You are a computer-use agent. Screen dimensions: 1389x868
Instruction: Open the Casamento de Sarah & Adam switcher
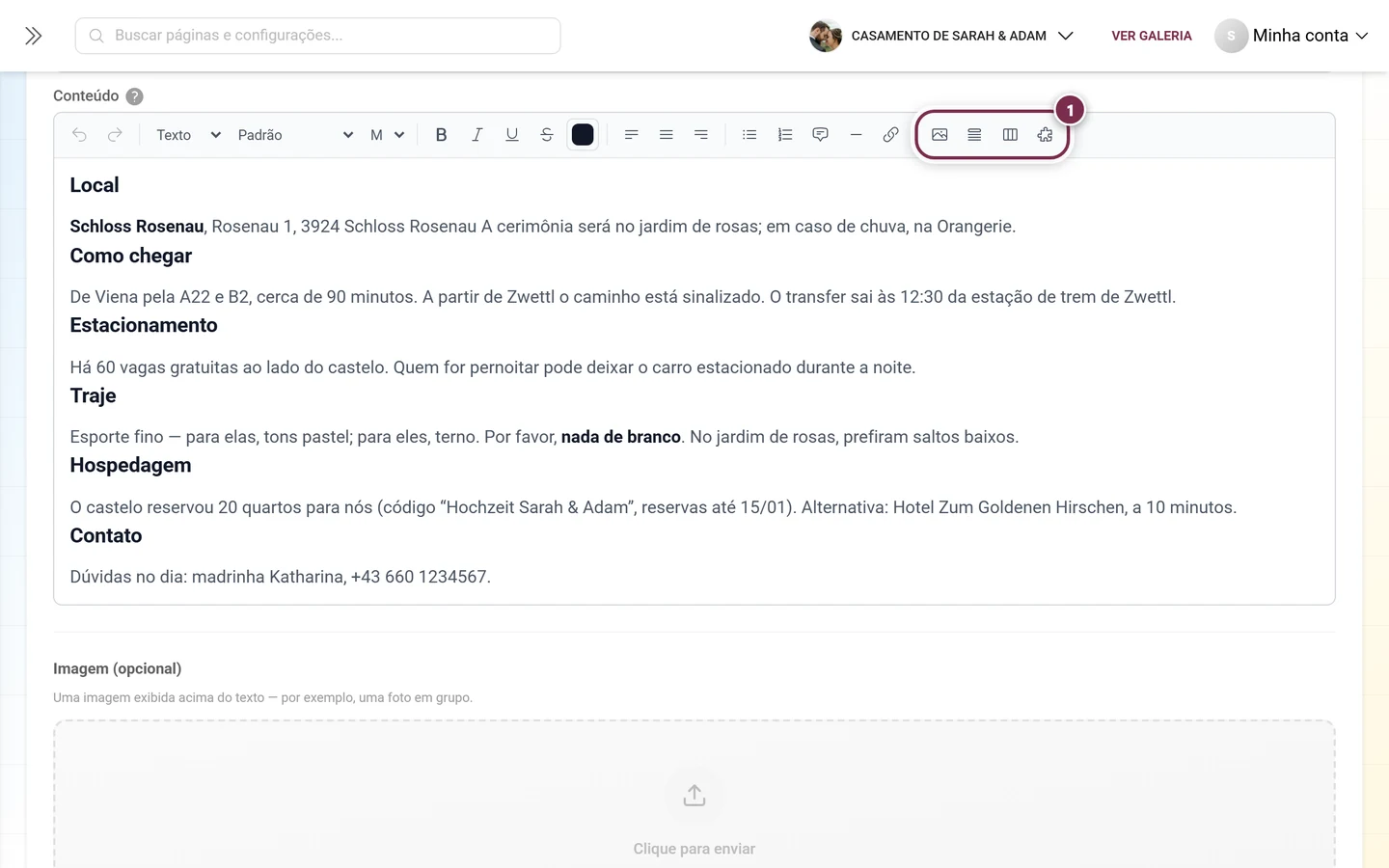tap(941, 36)
